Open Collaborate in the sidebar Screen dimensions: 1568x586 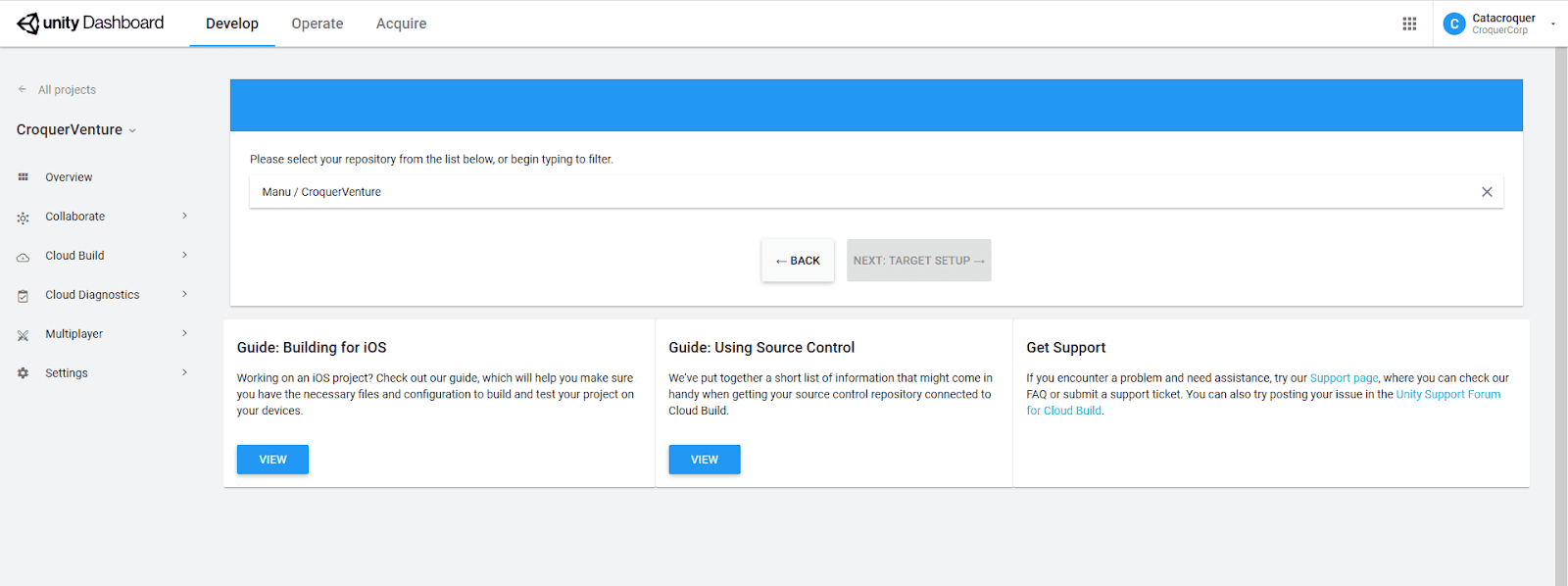tap(74, 217)
